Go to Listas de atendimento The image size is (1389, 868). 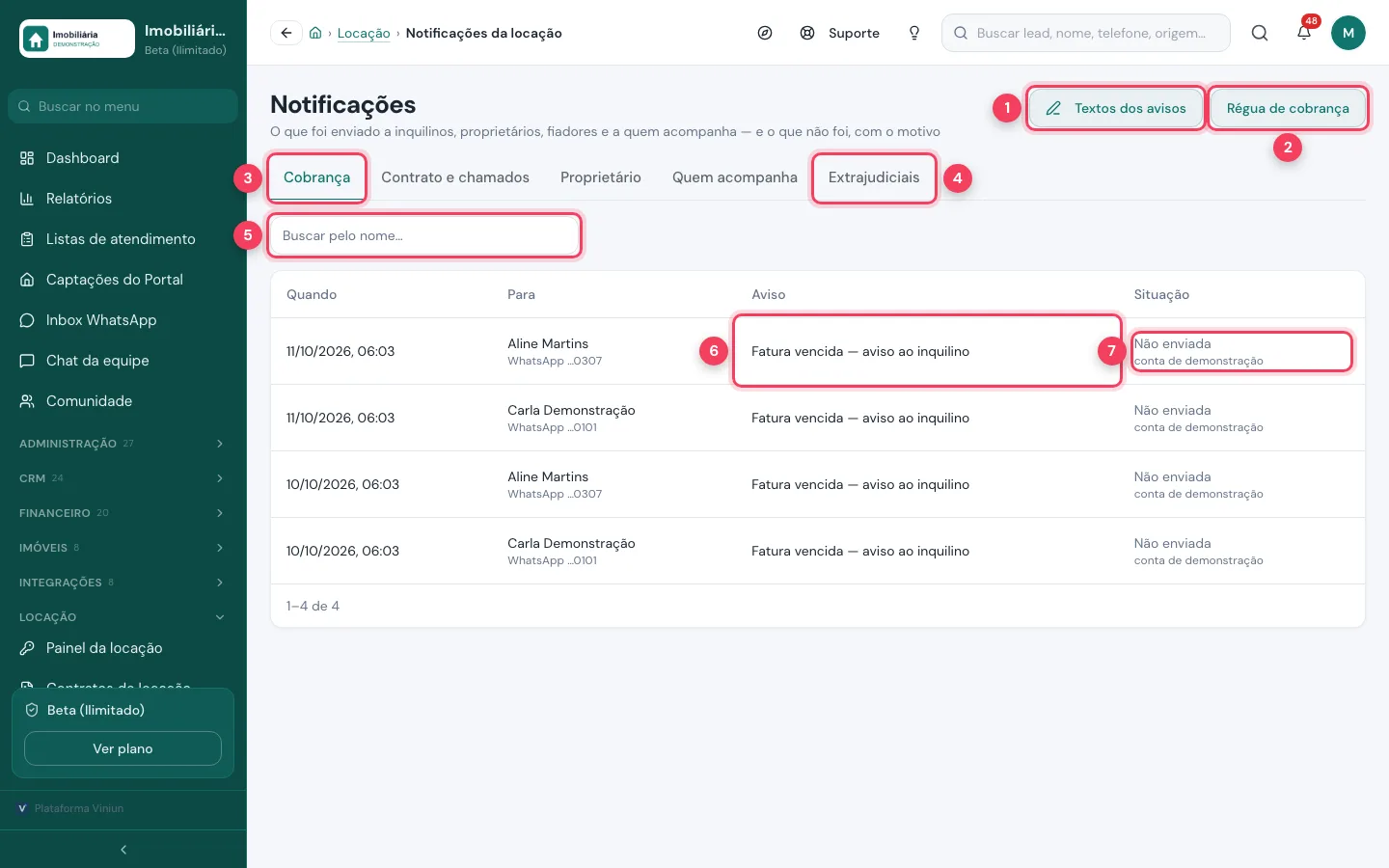coord(123,239)
